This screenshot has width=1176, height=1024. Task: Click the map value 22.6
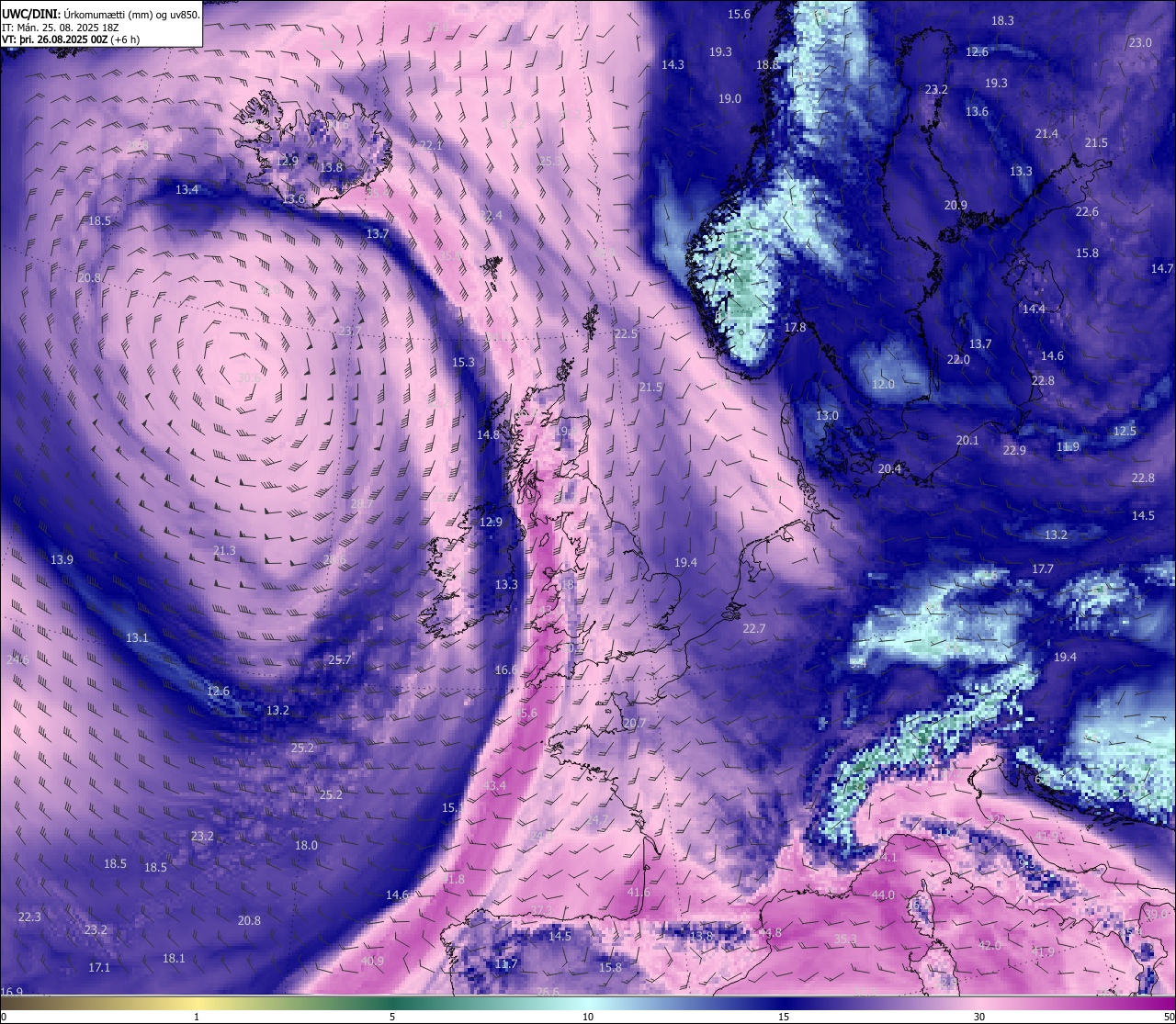[1087, 211]
